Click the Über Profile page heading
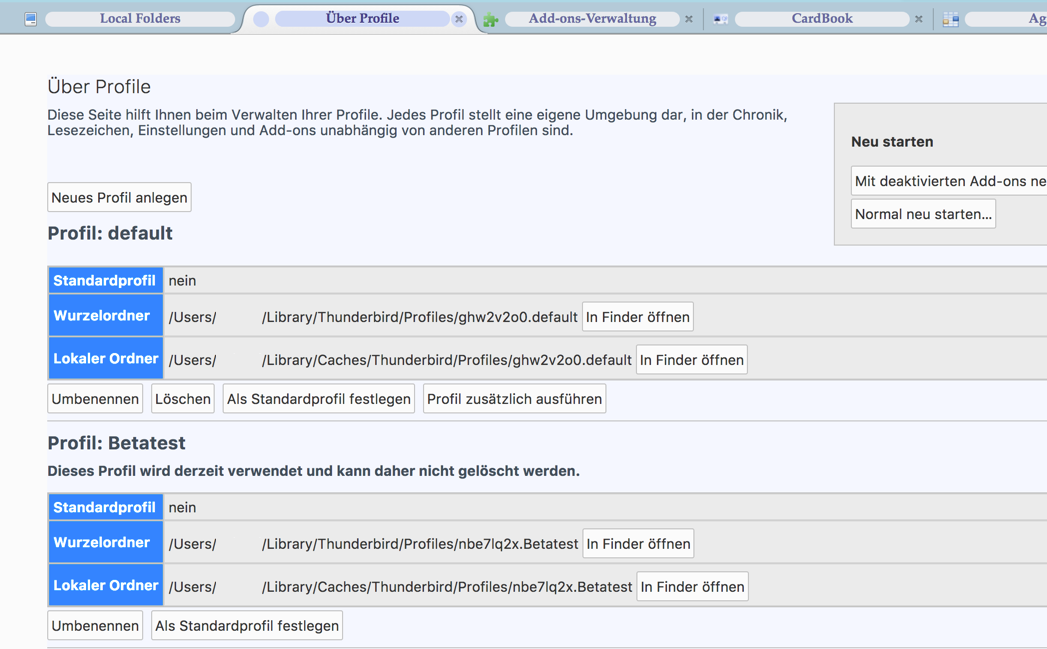The height and width of the screenshot is (649, 1047). (99, 87)
